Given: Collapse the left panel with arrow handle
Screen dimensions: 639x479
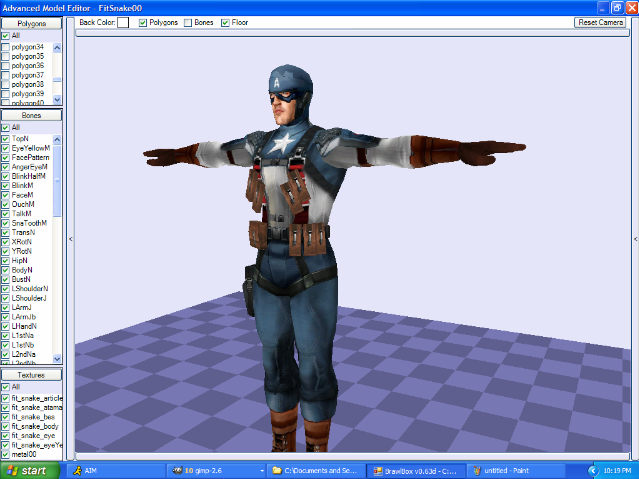Looking at the screenshot, I should 71,239.
